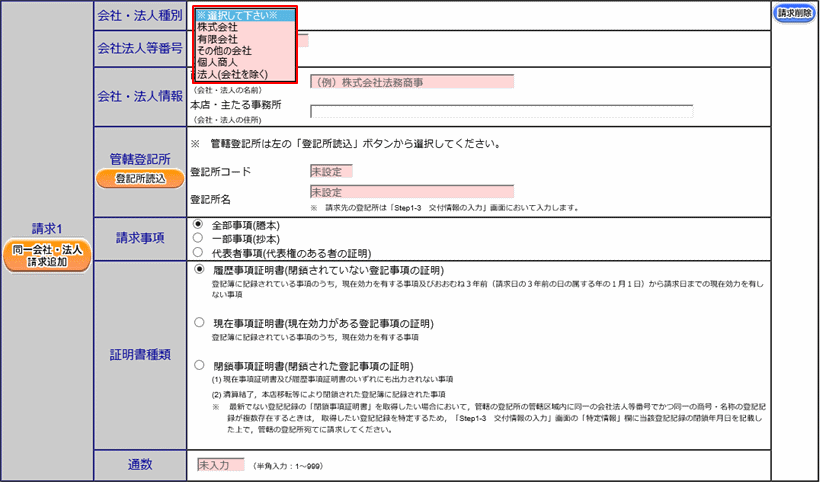Select 全部事項(謄本) radio button
Image resolution: width=820 pixels, height=482 pixels.
(198, 224)
